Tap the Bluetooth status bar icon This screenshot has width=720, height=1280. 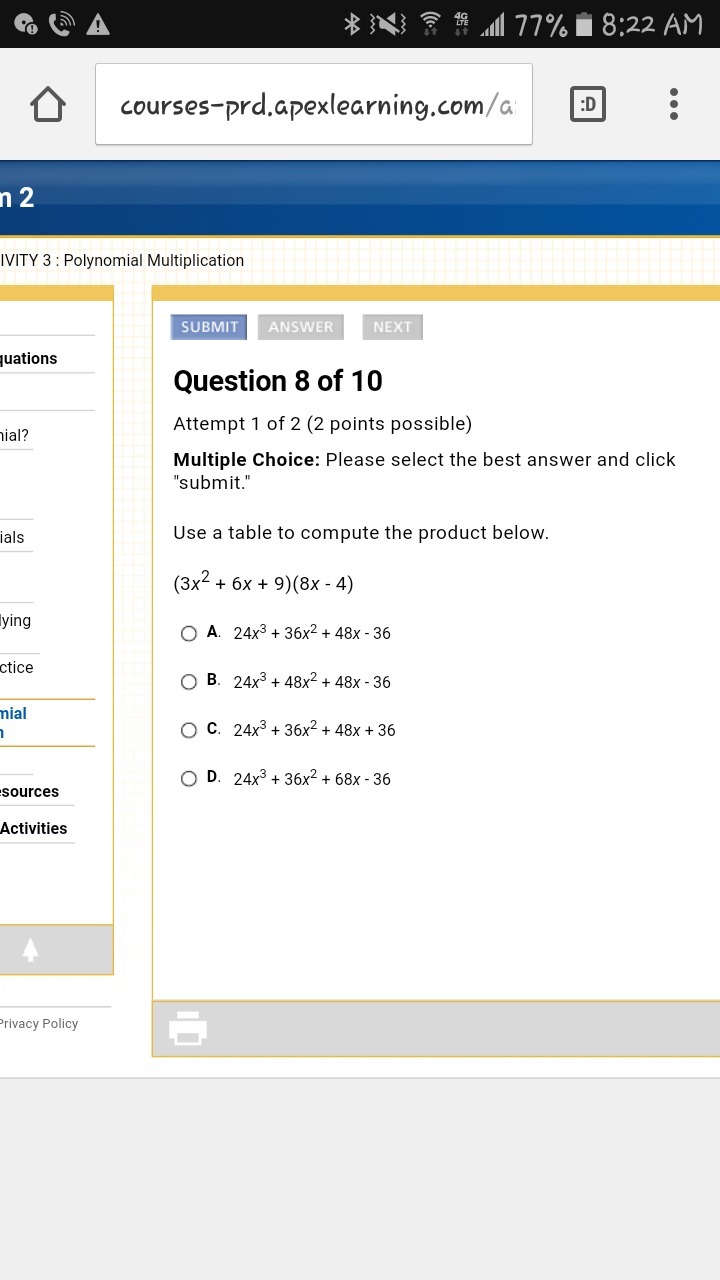tap(352, 24)
